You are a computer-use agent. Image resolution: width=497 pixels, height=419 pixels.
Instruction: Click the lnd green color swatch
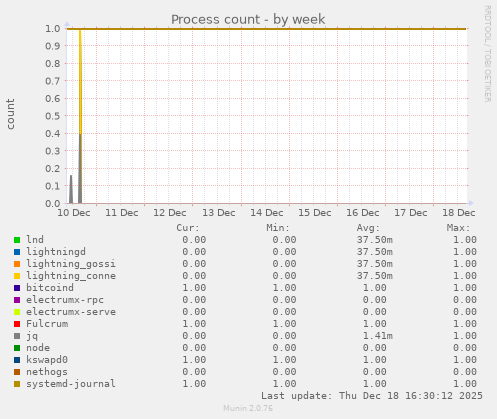[x=17, y=240]
